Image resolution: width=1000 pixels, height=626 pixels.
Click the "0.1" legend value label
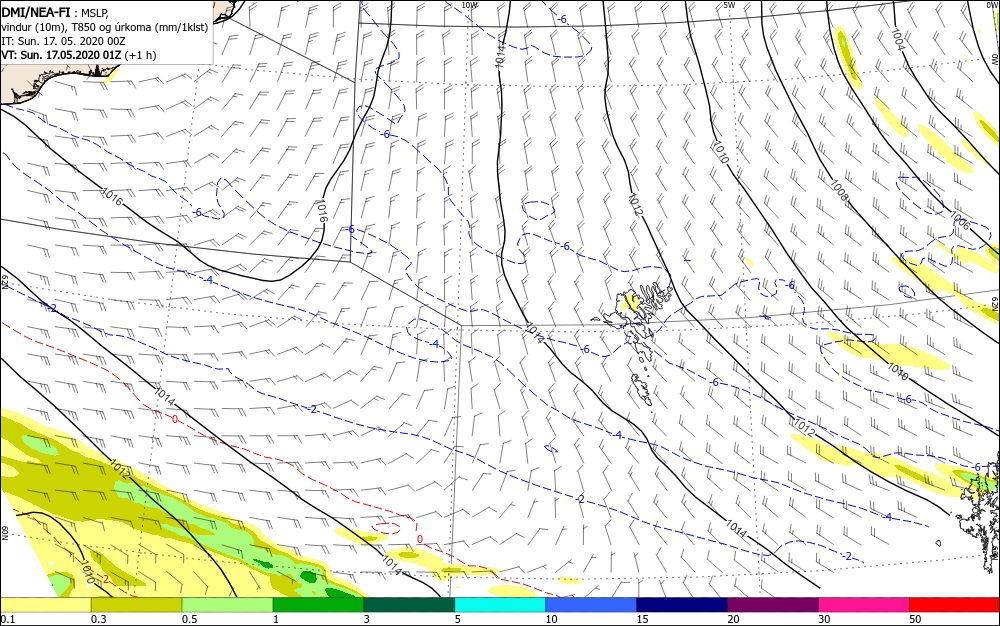coord(8,619)
